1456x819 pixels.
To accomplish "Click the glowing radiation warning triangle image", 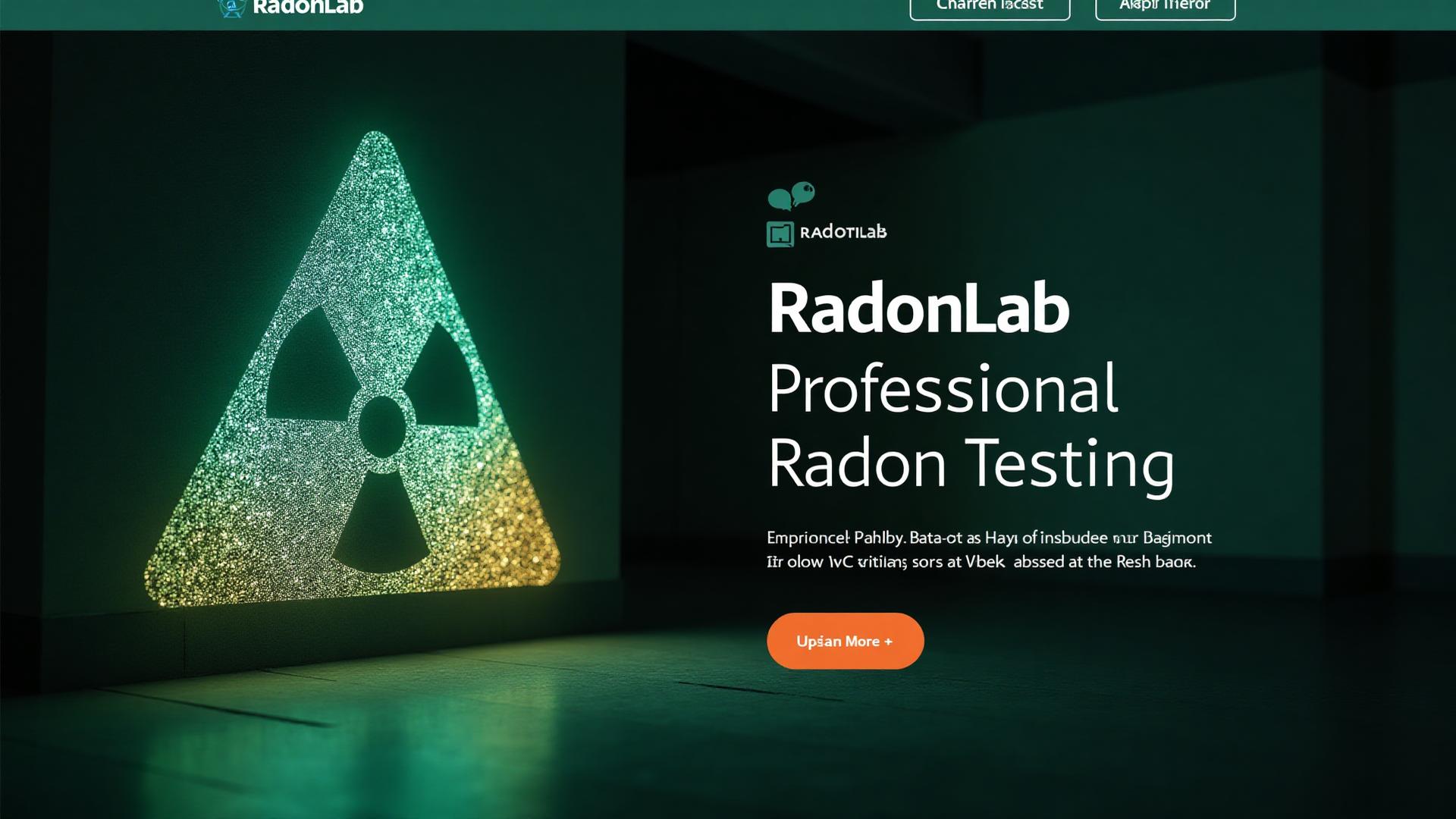I will (x=353, y=370).
